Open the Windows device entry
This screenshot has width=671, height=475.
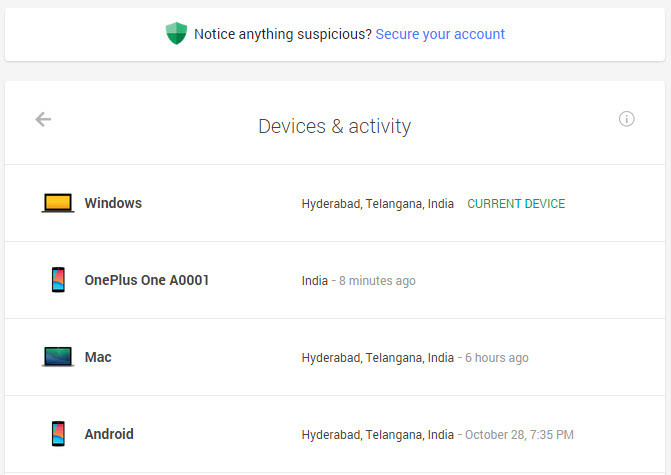click(x=335, y=203)
